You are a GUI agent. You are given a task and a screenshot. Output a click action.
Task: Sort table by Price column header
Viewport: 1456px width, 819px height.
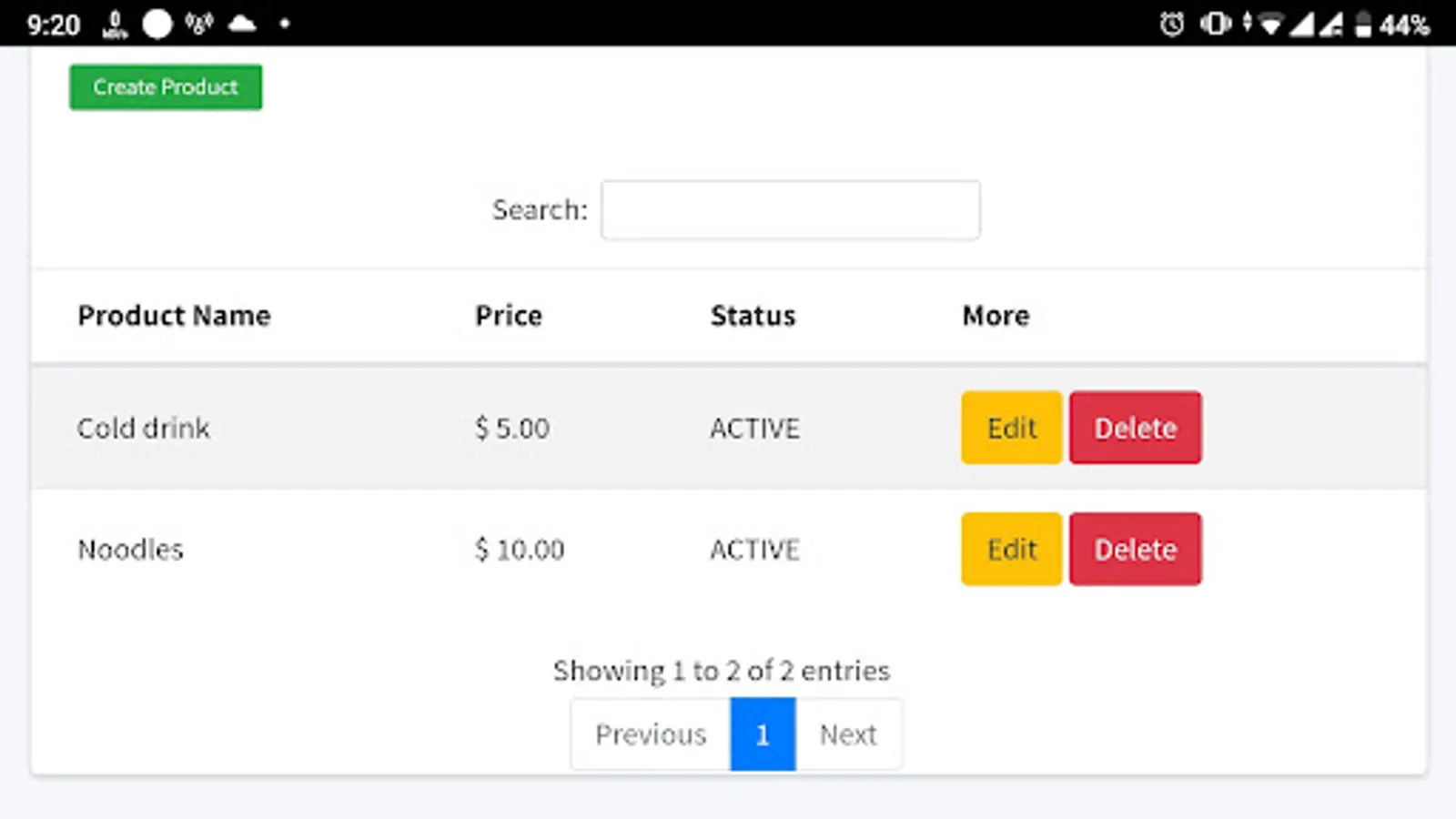(508, 316)
